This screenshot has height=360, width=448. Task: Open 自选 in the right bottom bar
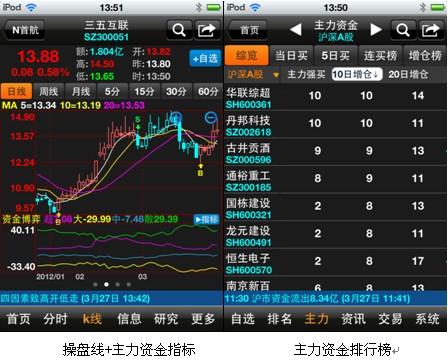click(x=243, y=319)
